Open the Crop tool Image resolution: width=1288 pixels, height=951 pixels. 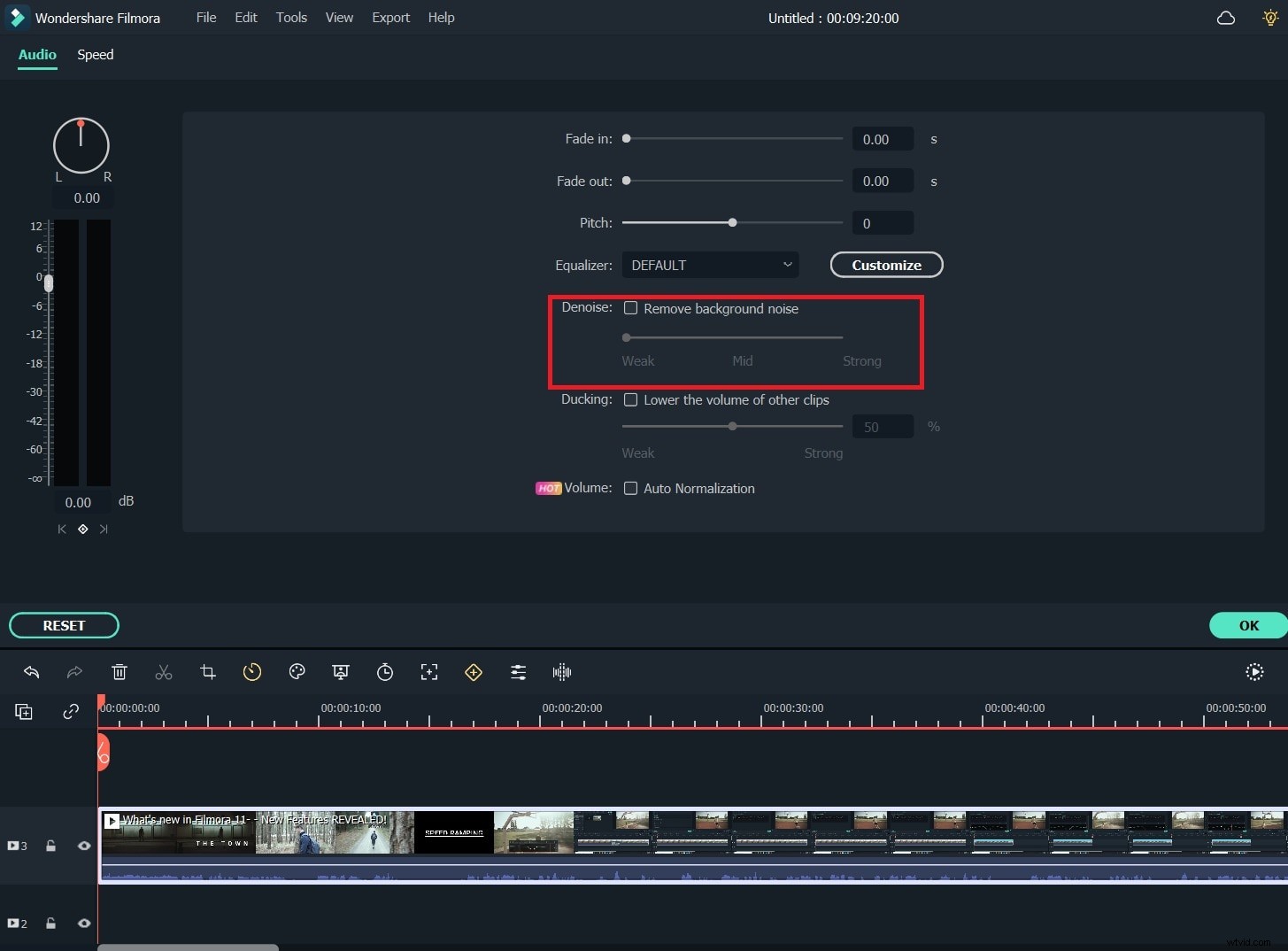(208, 672)
